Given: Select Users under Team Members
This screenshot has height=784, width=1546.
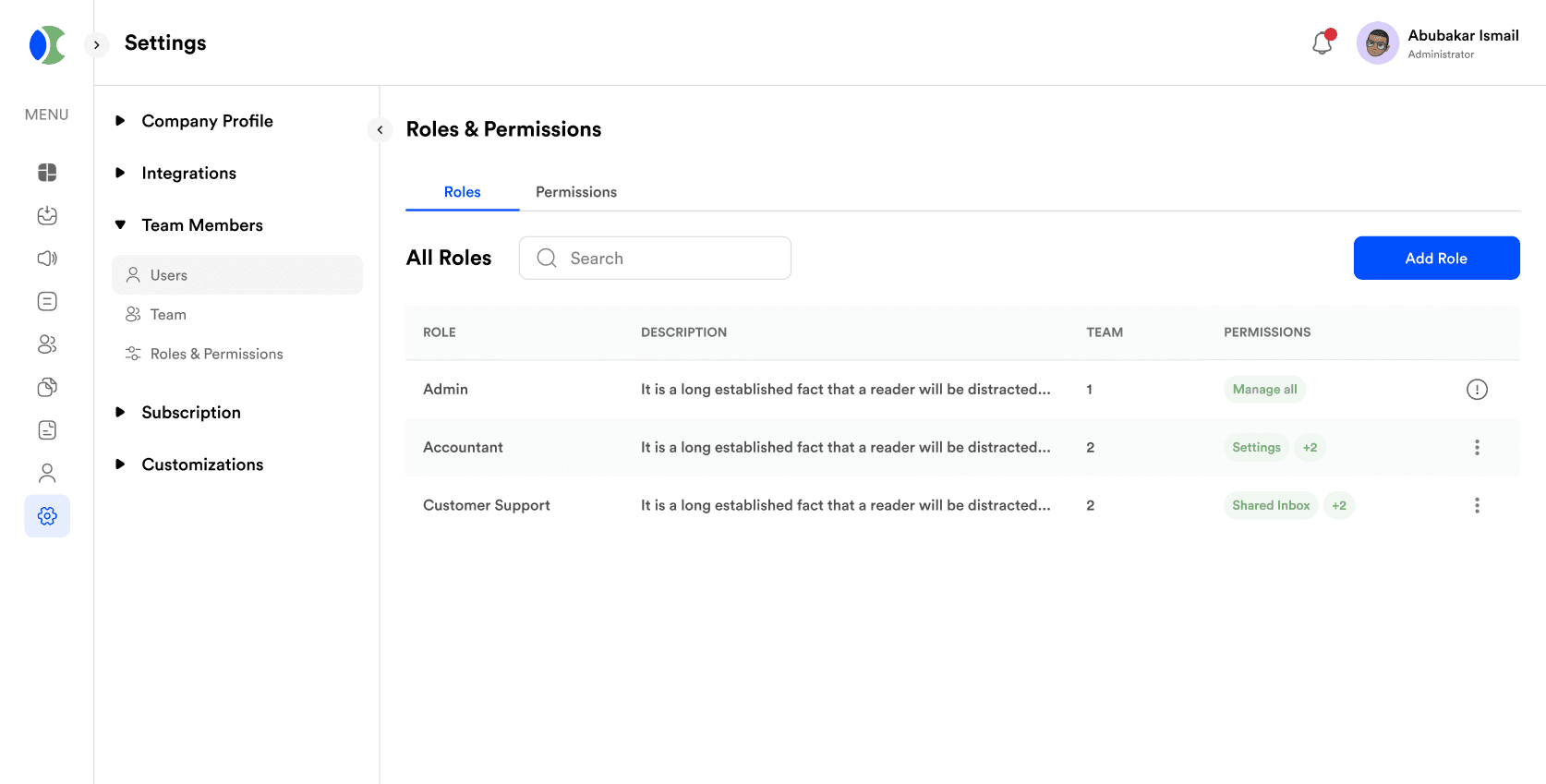Looking at the screenshot, I should pos(237,275).
